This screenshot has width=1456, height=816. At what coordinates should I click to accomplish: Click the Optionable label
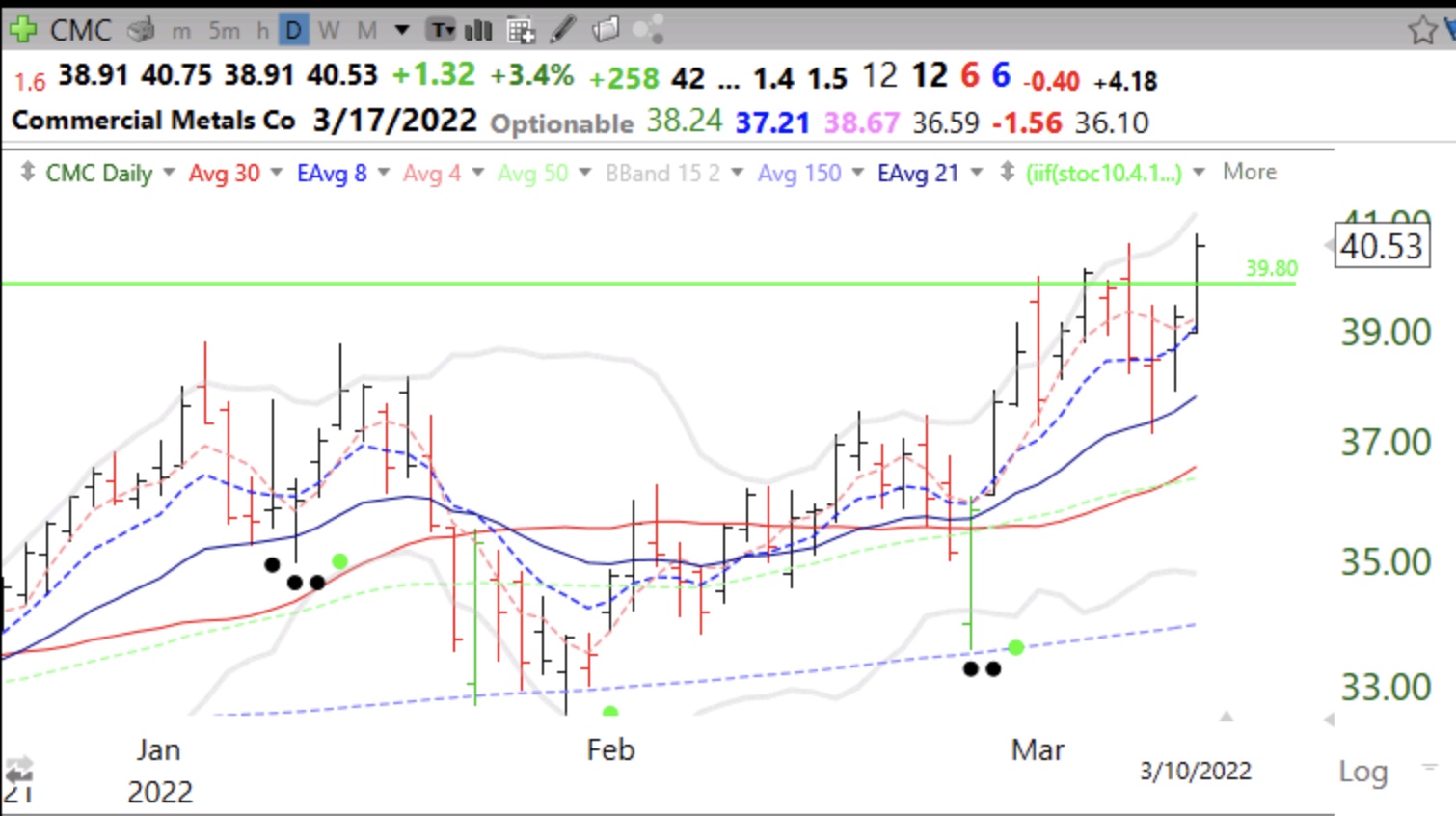[562, 123]
